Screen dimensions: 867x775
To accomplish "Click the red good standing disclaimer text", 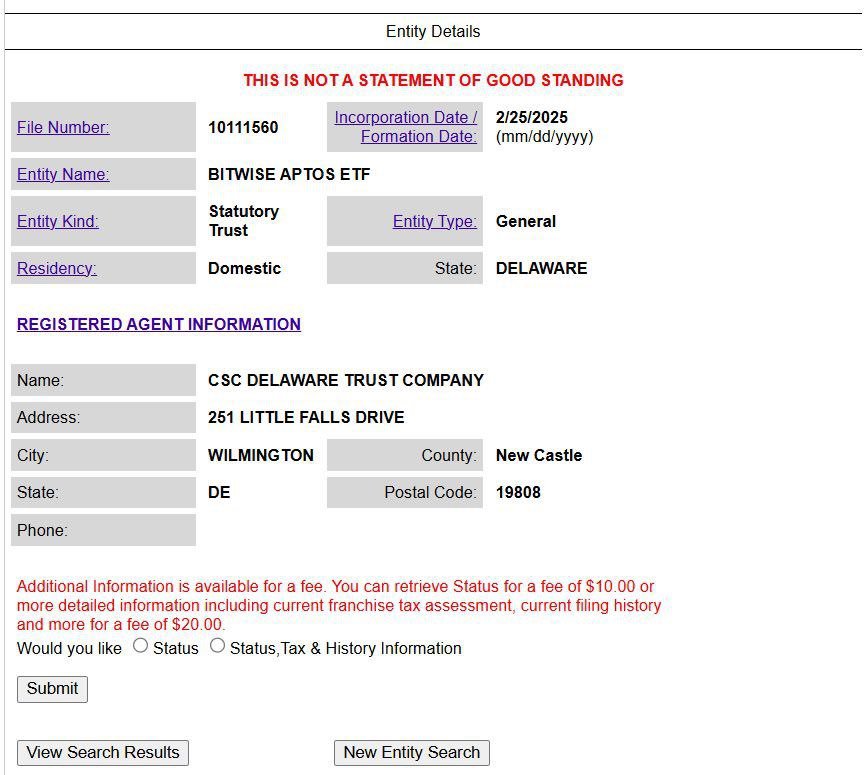I will click(x=433, y=80).
